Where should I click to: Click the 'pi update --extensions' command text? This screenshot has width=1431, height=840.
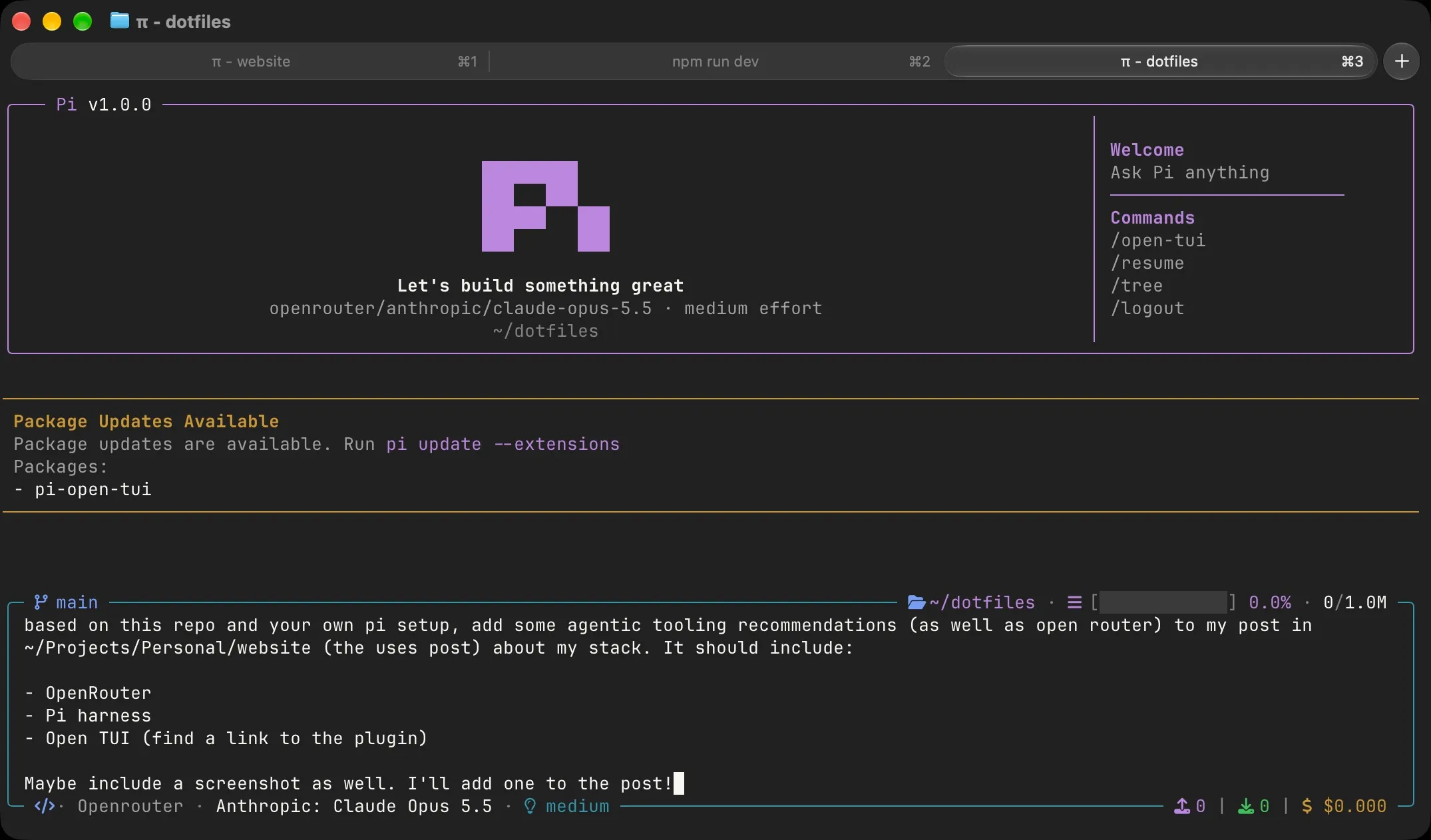click(x=503, y=444)
